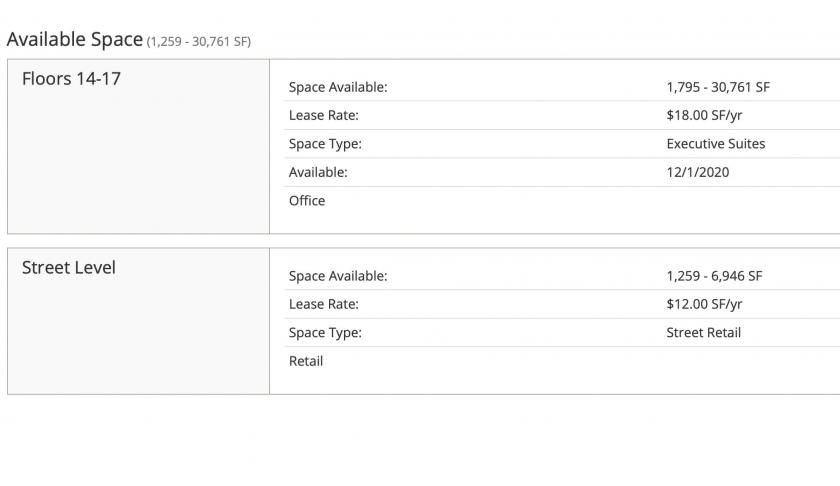The image size is (840, 486).
Task: Click the Available Space section title
Action: tap(75, 39)
